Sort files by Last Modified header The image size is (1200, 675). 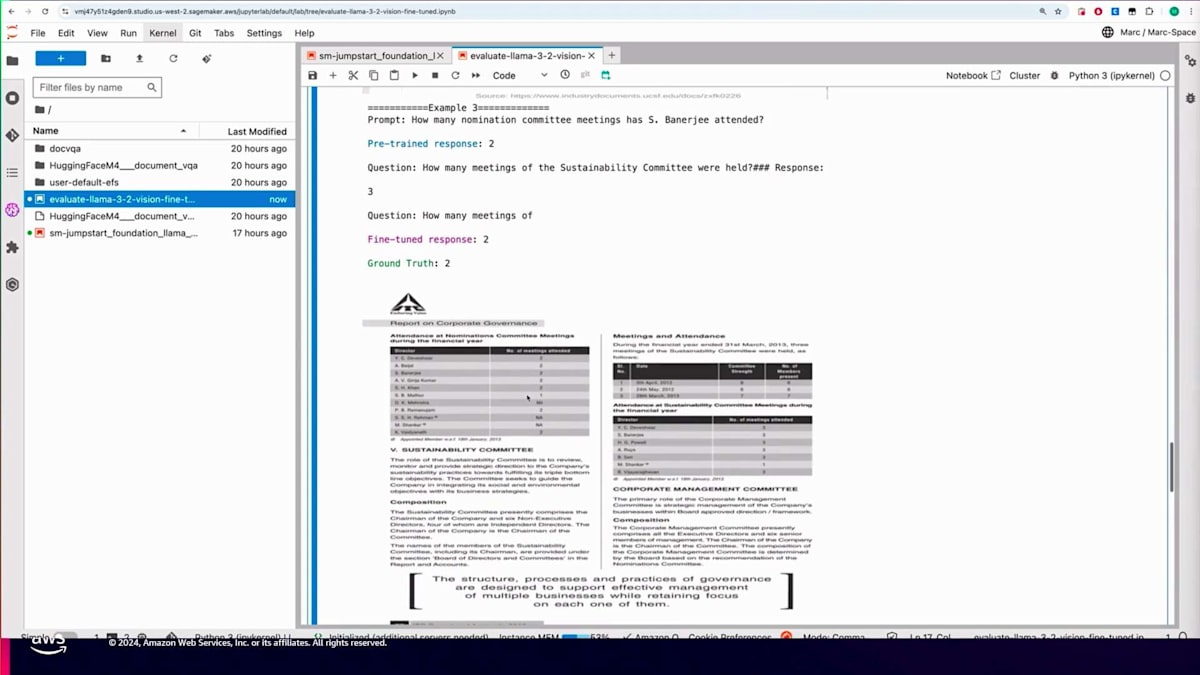257,131
